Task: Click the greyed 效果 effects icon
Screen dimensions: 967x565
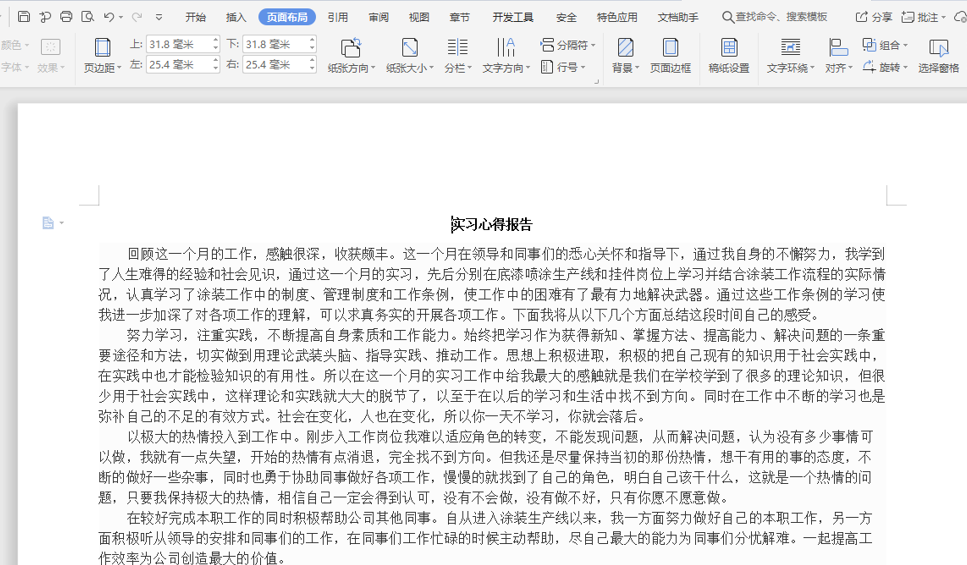Action: pyautogui.click(x=50, y=46)
